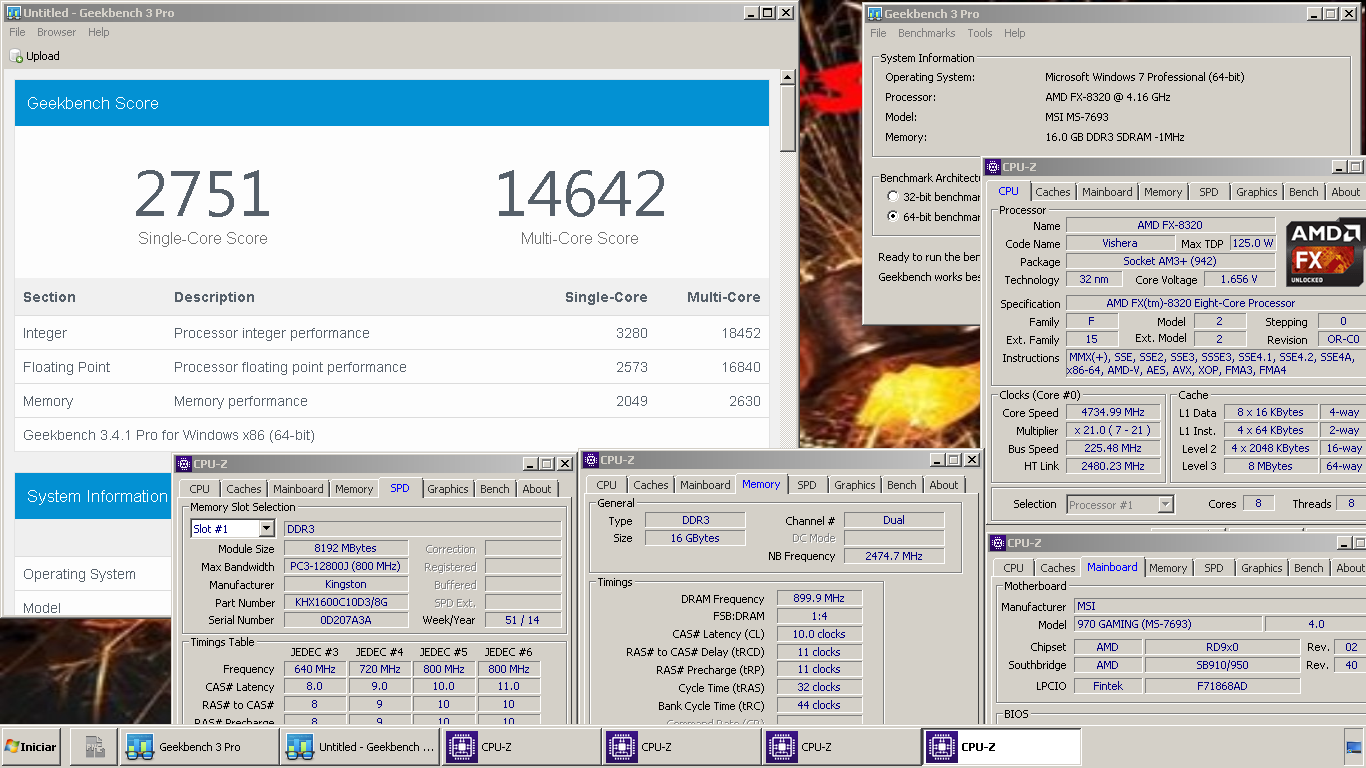Screen dimensions: 1366x768
Task: Click the monitor icon in system tray
Action: pyautogui.click(x=1354, y=747)
